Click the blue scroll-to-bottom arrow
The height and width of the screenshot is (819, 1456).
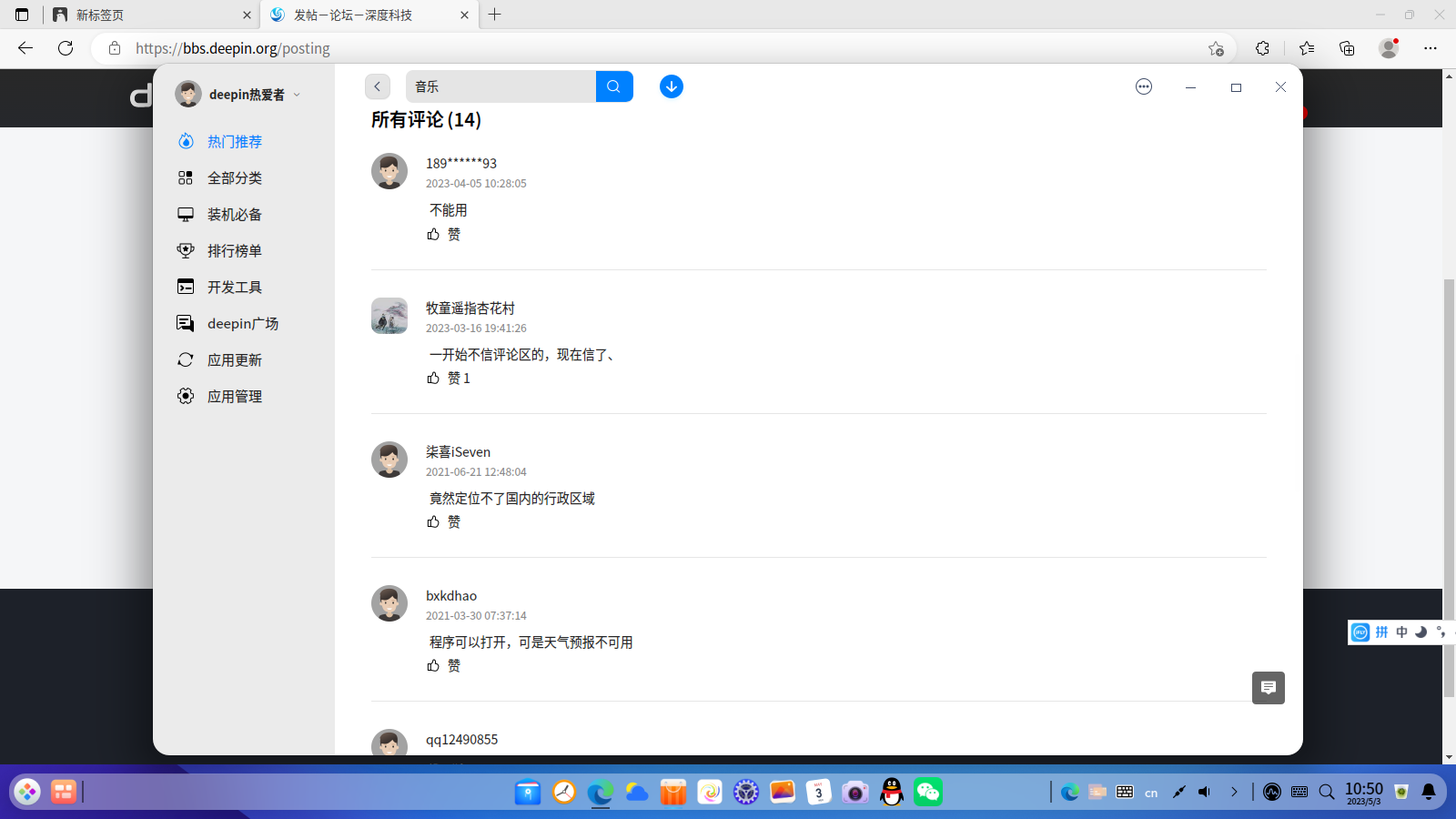pos(671,86)
